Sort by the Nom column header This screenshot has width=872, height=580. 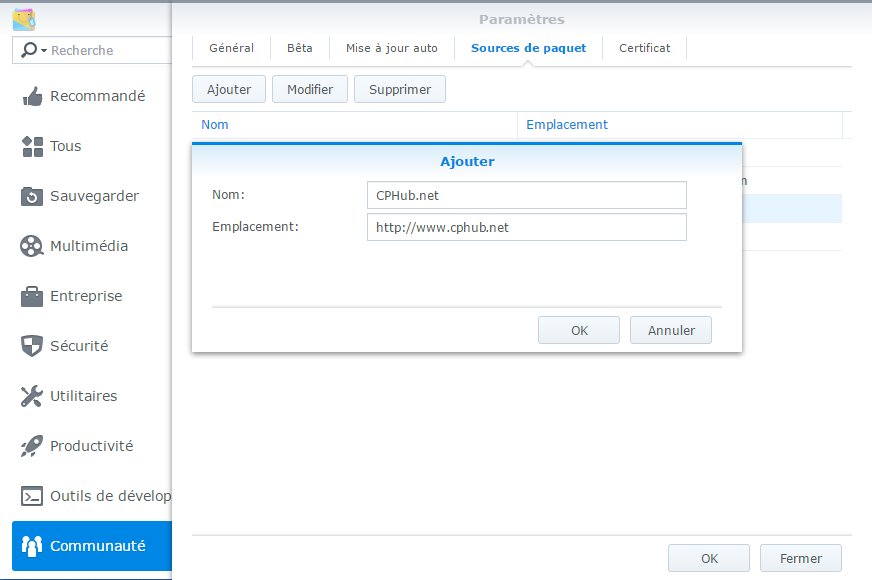click(x=355, y=125)
